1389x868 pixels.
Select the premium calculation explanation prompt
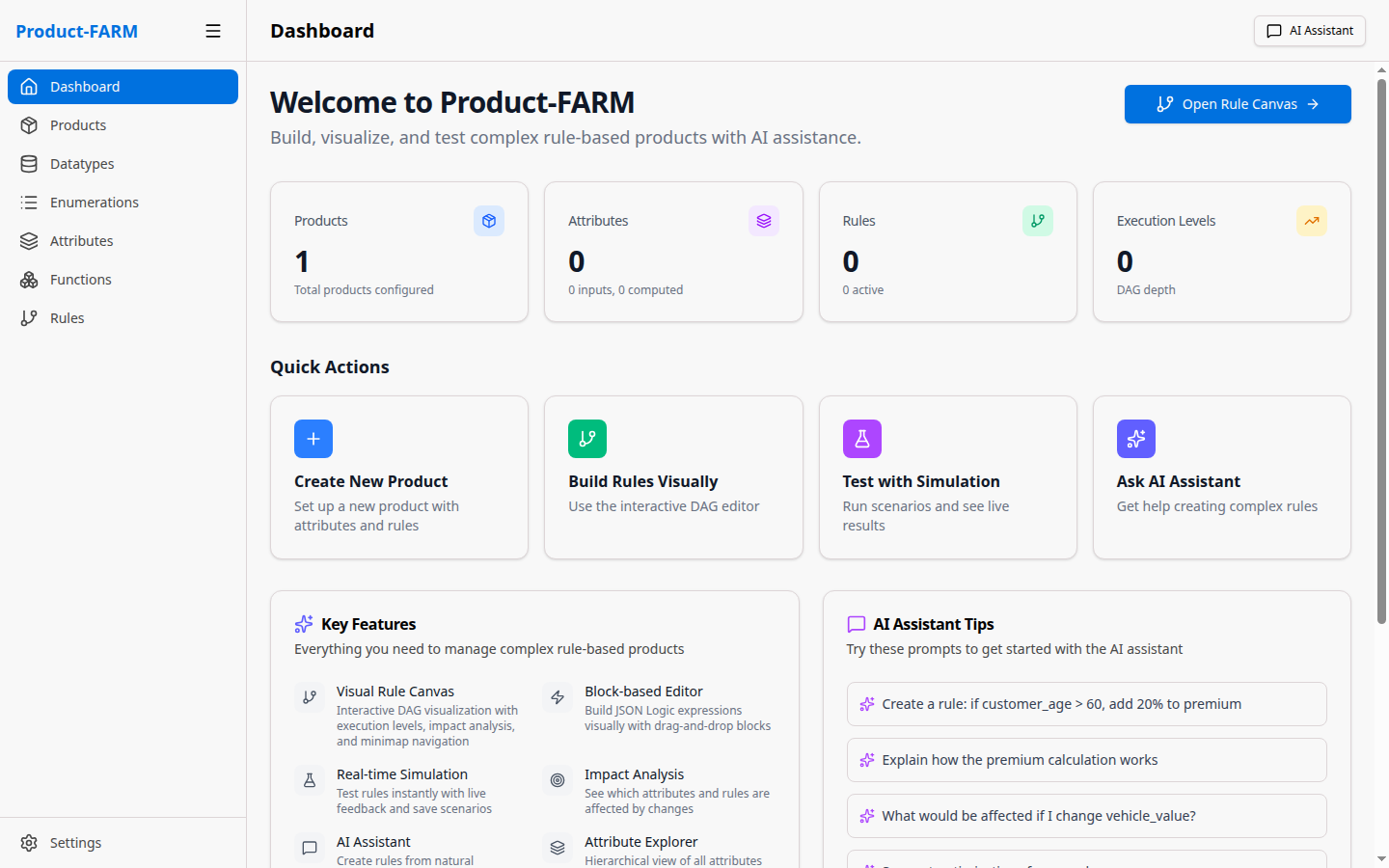pos(1086,760)
